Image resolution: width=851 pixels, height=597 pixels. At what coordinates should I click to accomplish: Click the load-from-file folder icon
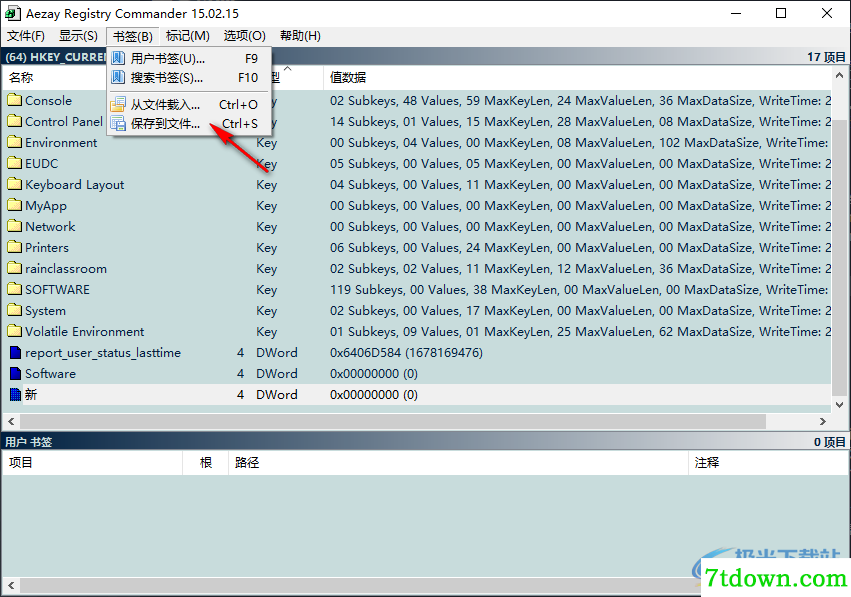click(x=118, y=104)
